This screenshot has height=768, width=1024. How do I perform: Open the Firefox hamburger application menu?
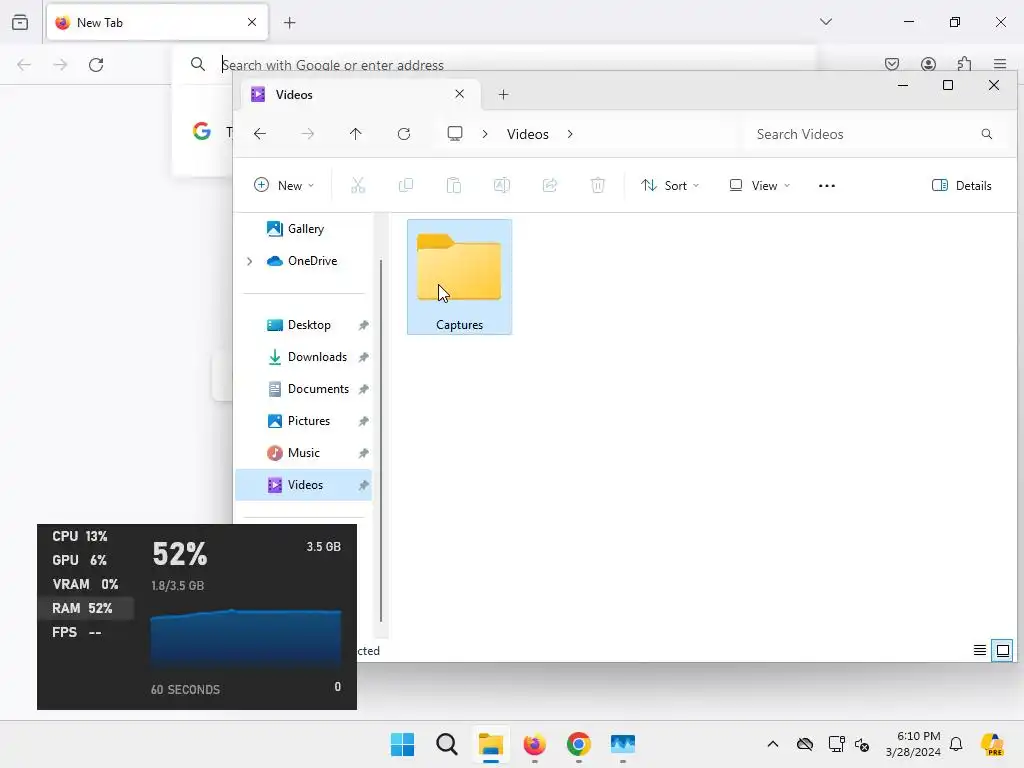[1000, 64]
